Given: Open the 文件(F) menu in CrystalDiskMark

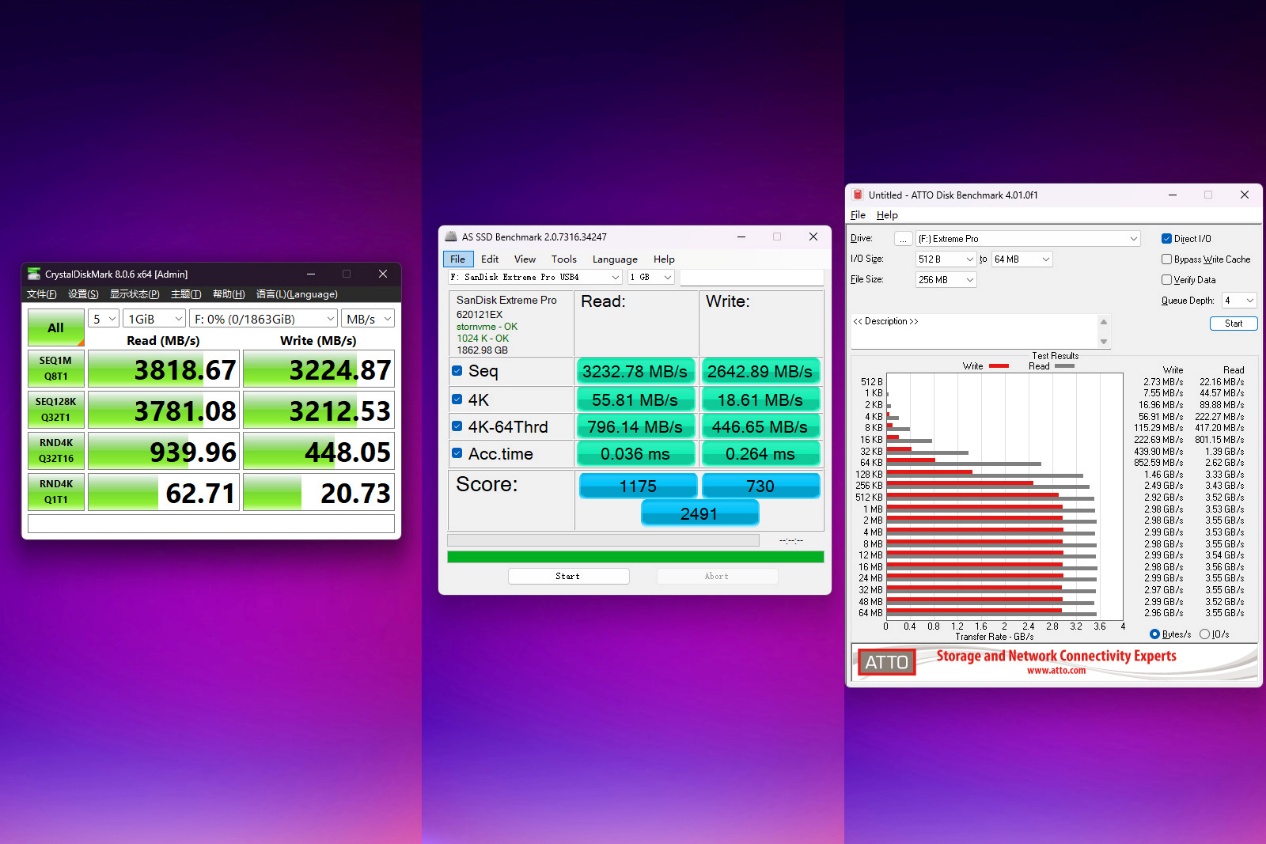Looking at the screenshot, I should [42, 294].
